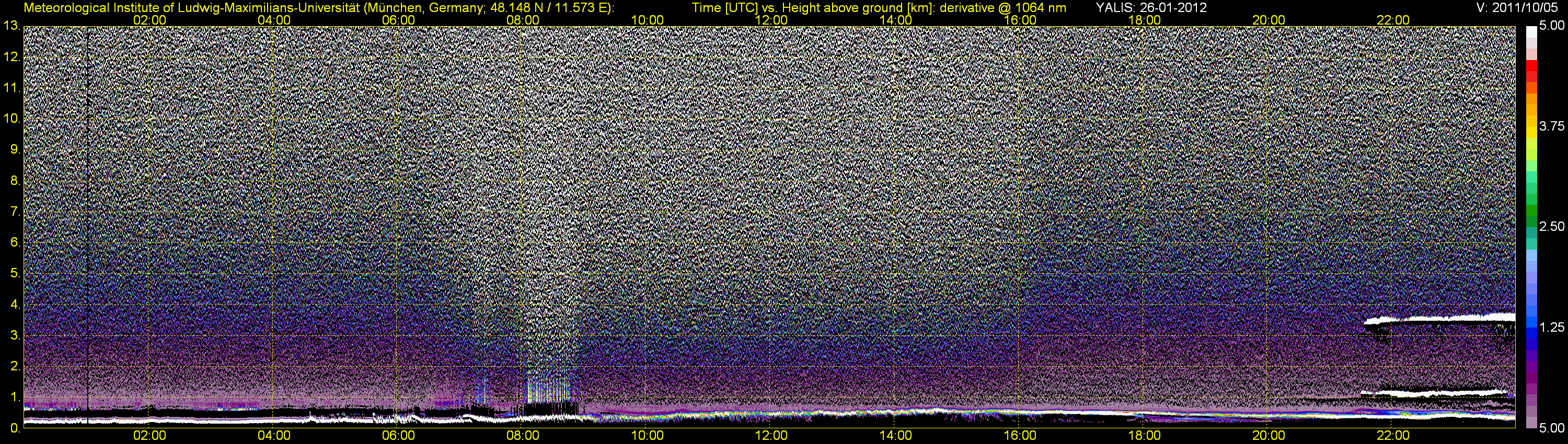Click the 13 km height axis label
Viewport: 1568px width, 444px height.
point(11,26)
